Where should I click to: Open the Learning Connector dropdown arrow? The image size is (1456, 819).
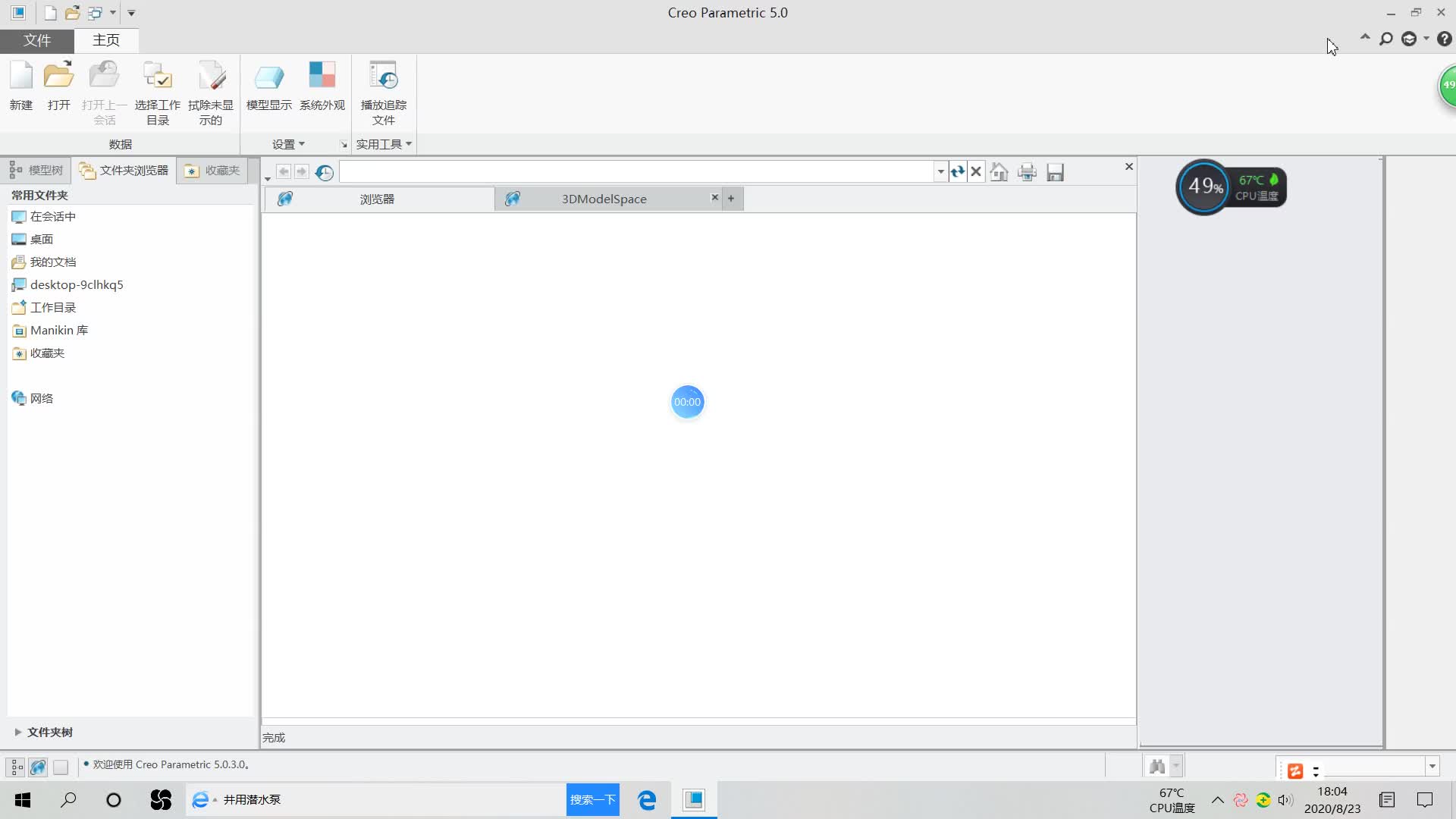(1426, 39)
